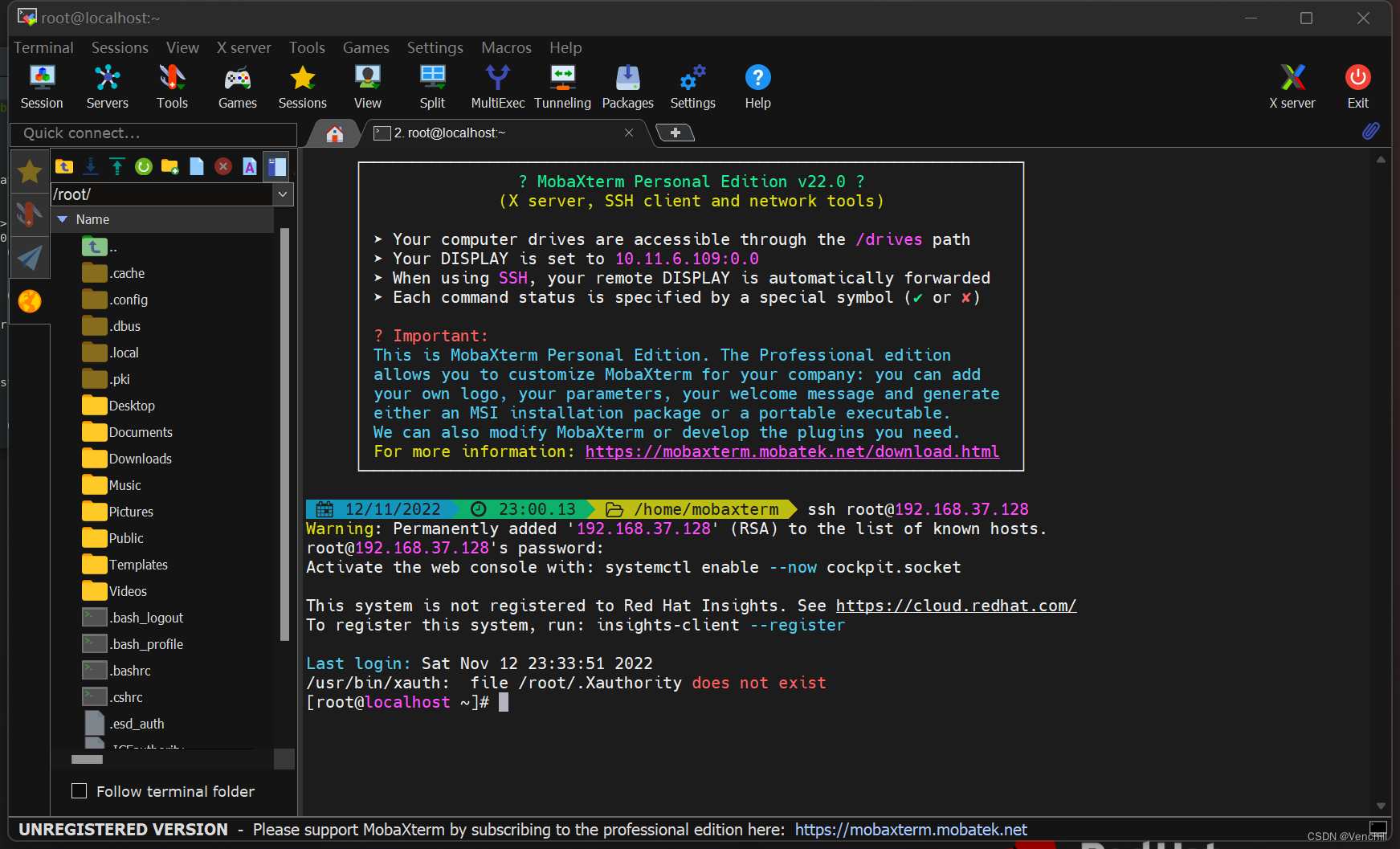The image size is (1400, 849).
Task: Open the Terminal menu
Action: [43, 47]
